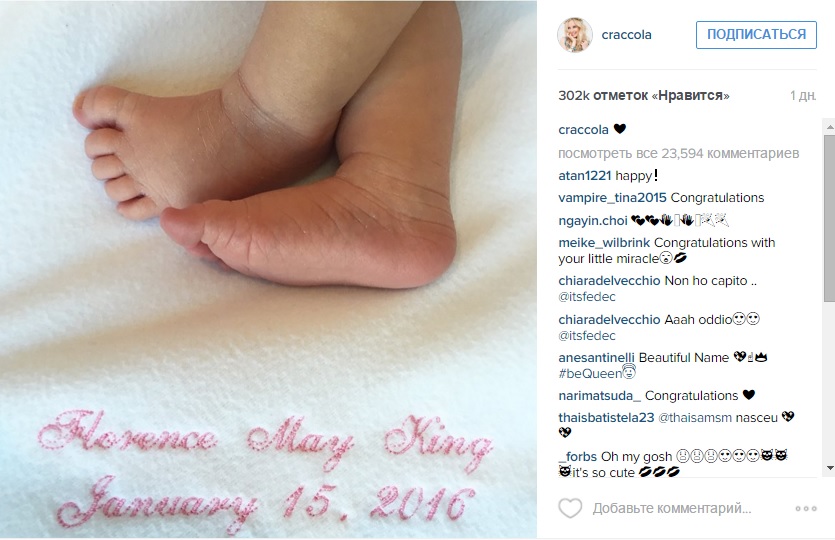Open craccola username link in the post header
835x540 pixels.
[x=626, y=35]
